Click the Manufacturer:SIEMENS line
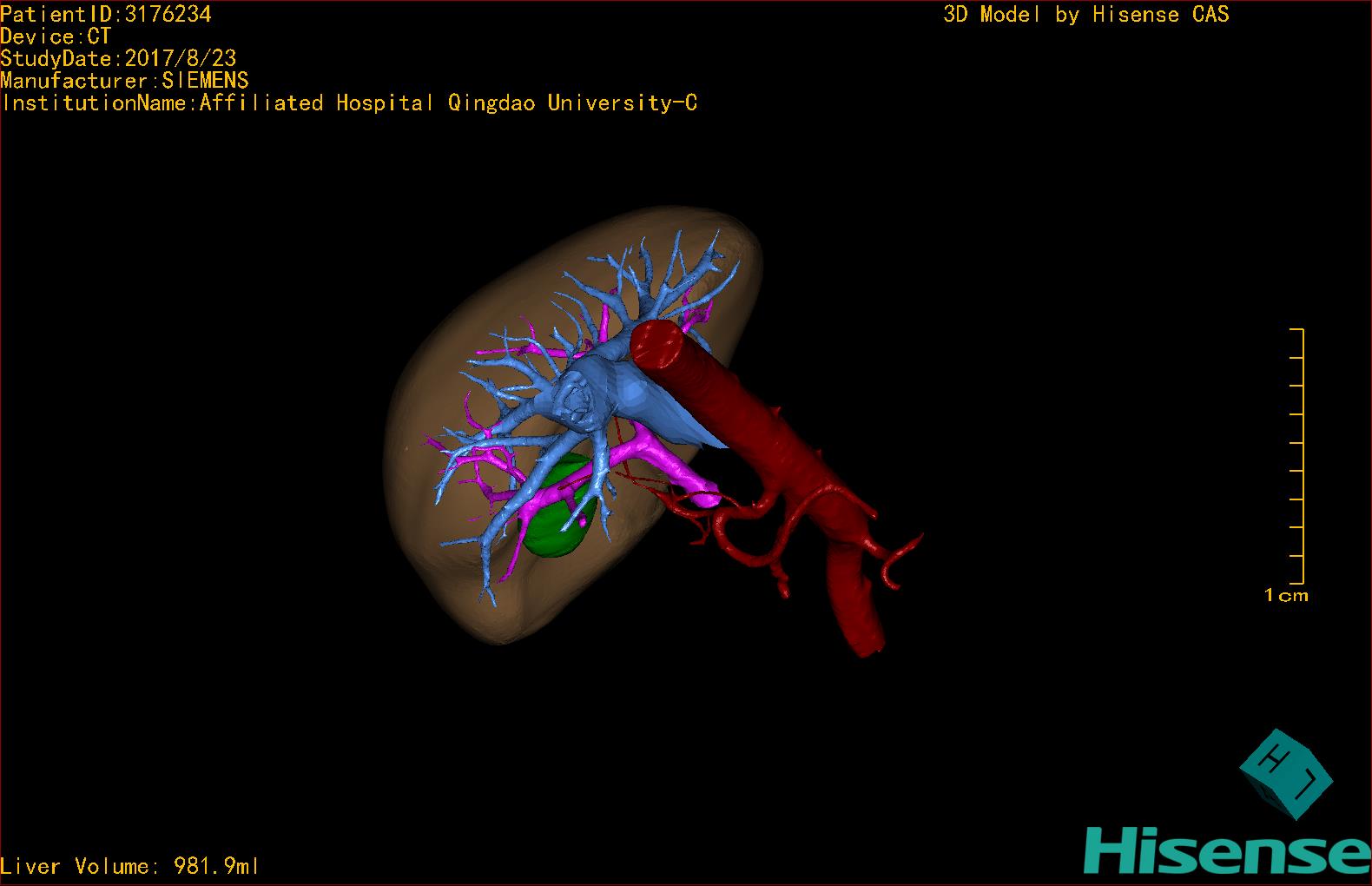 pos(124,81)
